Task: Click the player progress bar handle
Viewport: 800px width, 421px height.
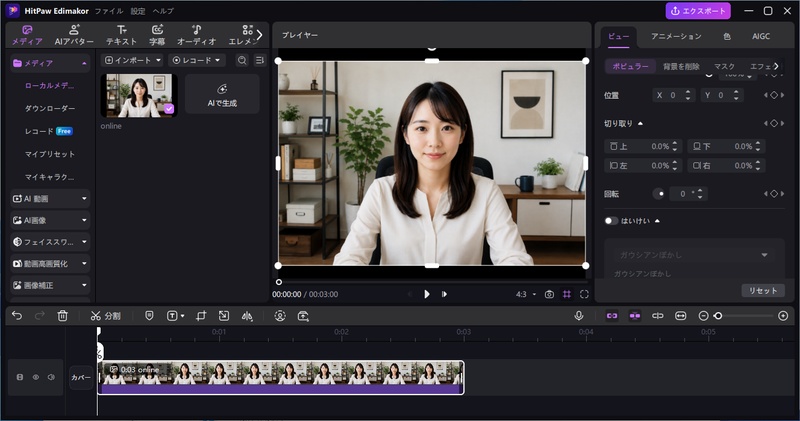Action: [279, 282]
